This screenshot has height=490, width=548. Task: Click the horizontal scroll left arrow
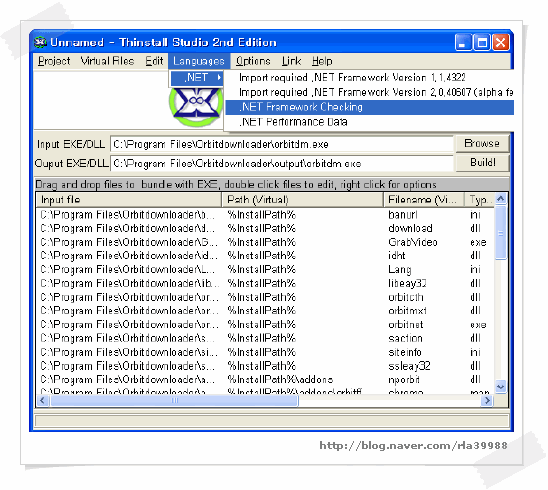coord(43,401)
